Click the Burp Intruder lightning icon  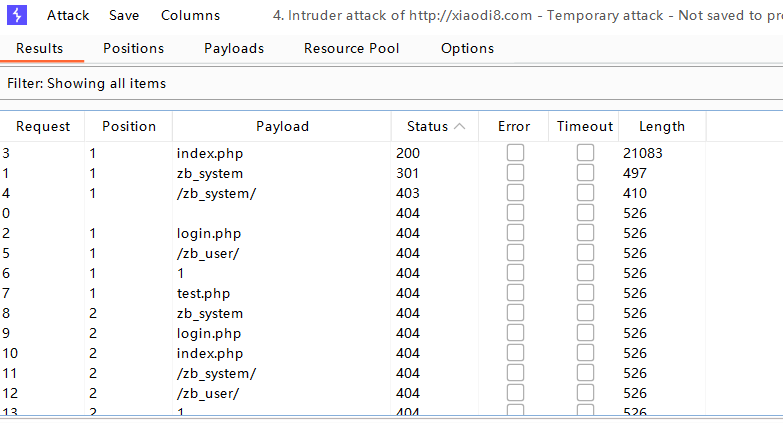point(17,15)
